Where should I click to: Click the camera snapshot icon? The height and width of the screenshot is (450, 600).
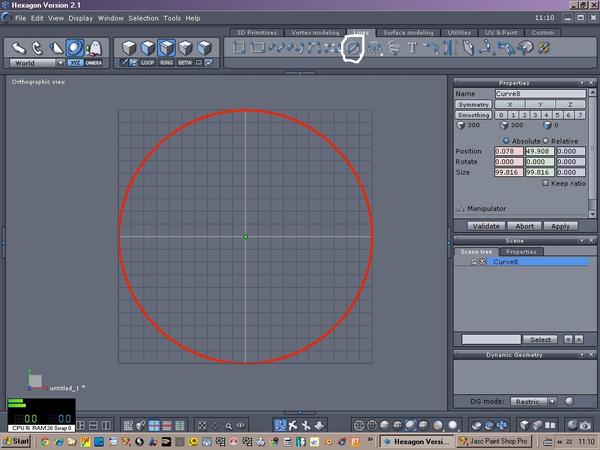tap(585, 425)
